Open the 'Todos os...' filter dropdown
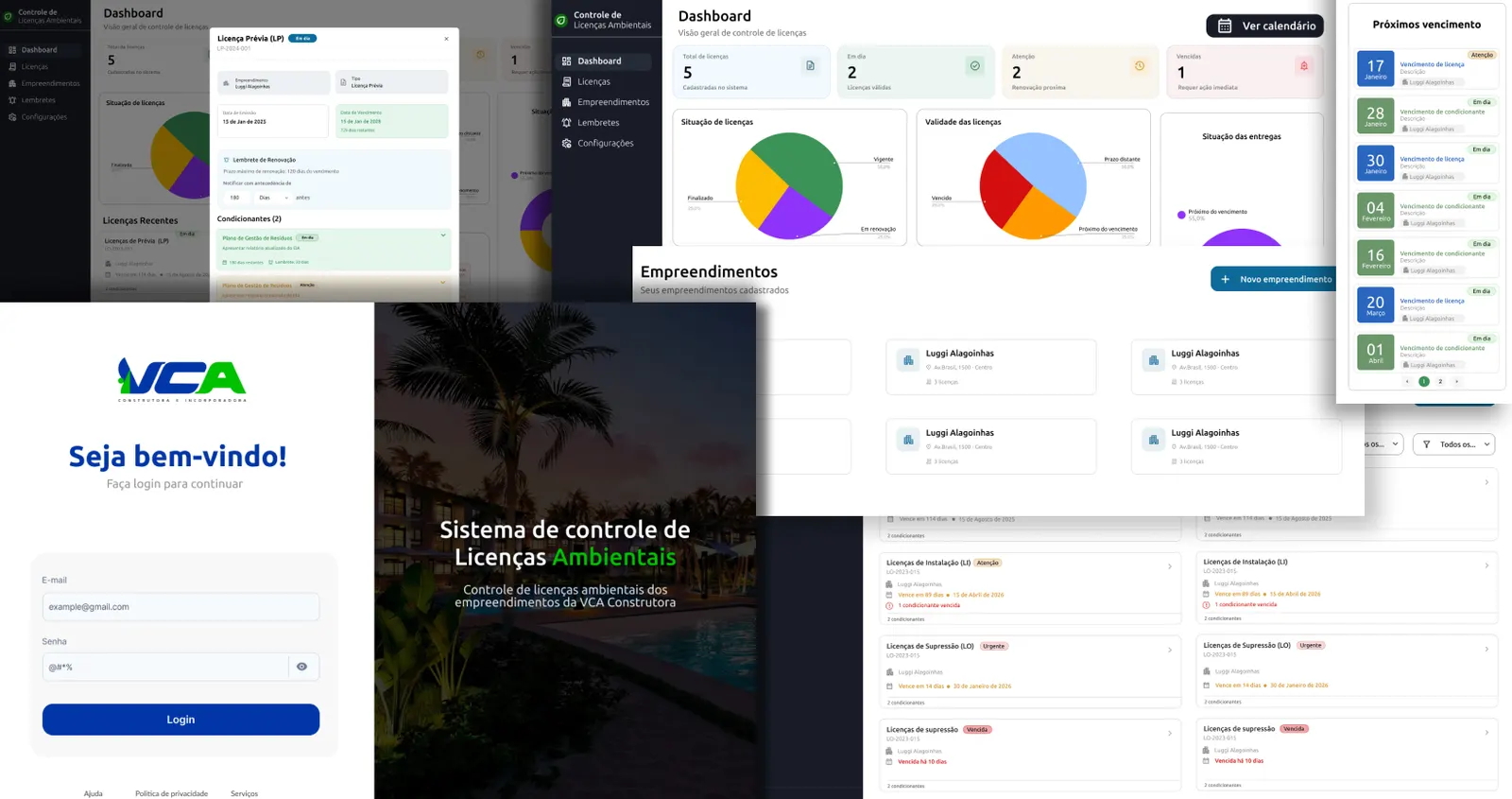This screenshot has width=1512, height=799. (x=1454, y=443)
